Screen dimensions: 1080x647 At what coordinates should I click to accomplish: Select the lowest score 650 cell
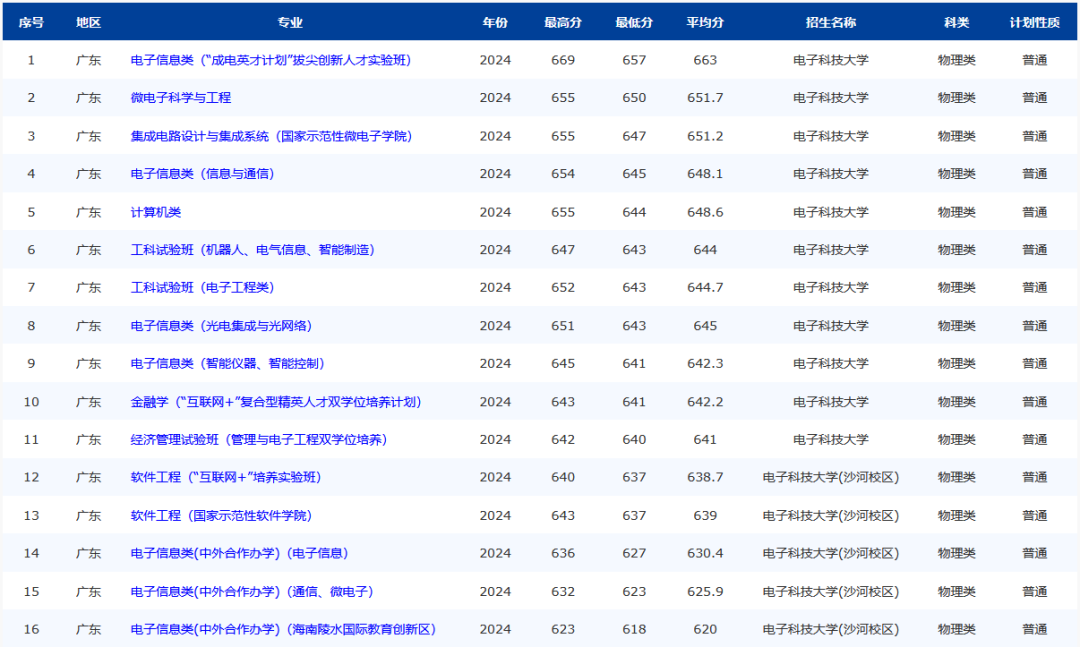coord(634,98)
